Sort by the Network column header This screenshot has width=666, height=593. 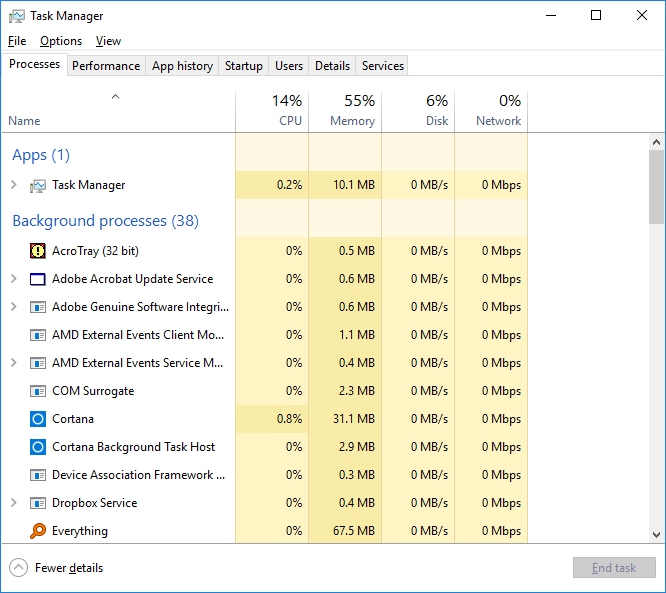click(x=491, y=111)
